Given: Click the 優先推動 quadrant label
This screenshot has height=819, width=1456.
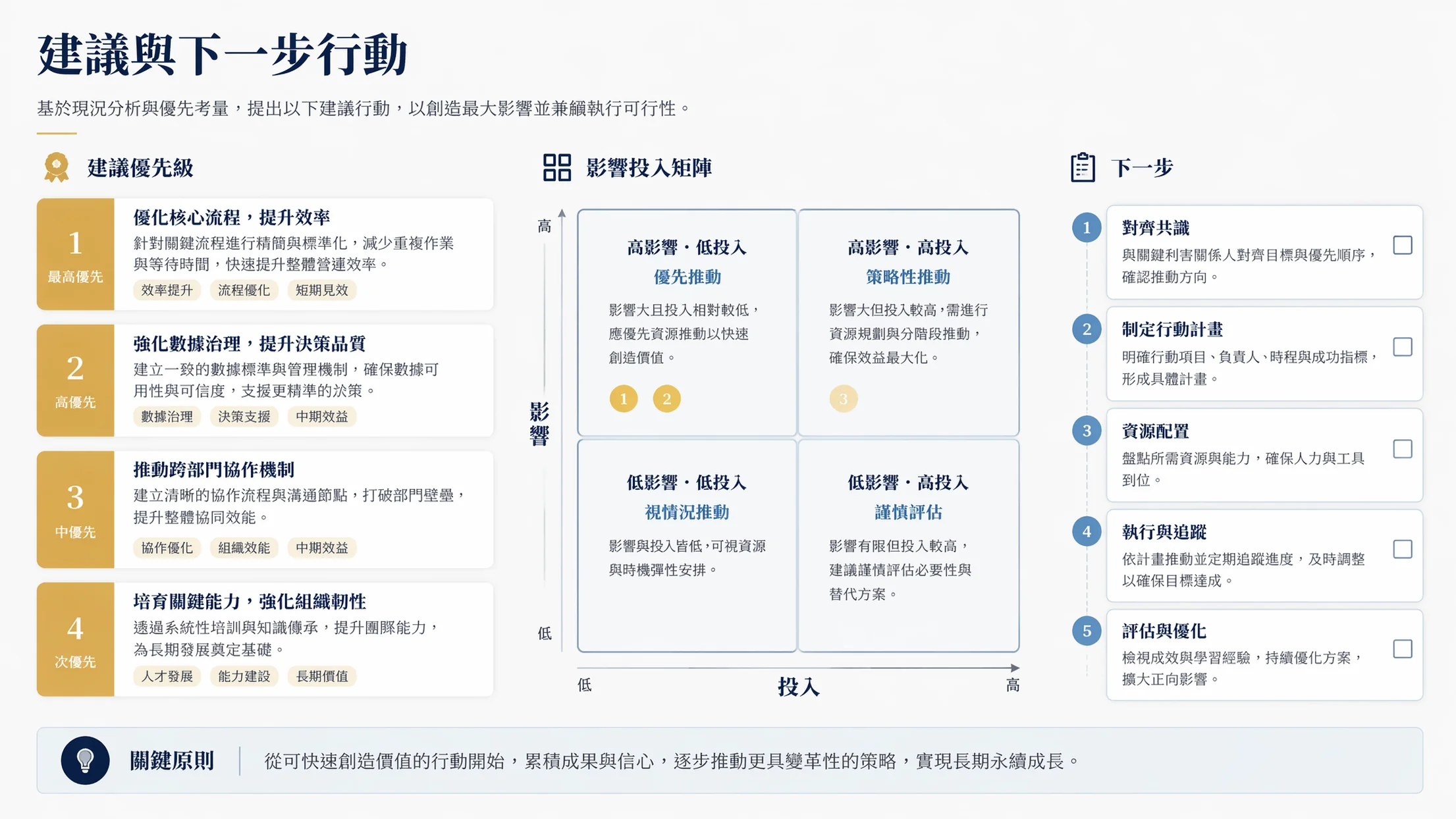Looking at the screenshot, I should (x=687, y=277).
